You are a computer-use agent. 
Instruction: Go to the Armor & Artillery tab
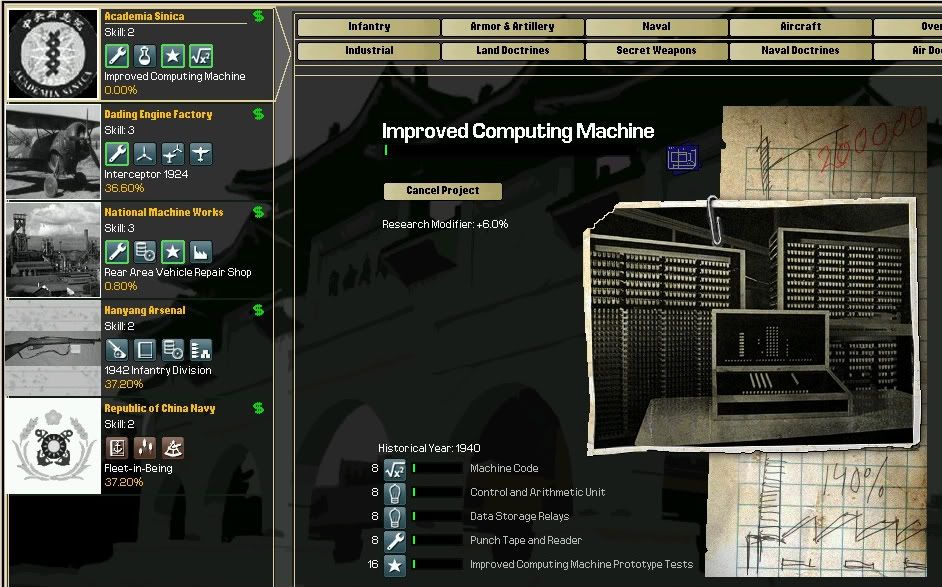[512, 27]
